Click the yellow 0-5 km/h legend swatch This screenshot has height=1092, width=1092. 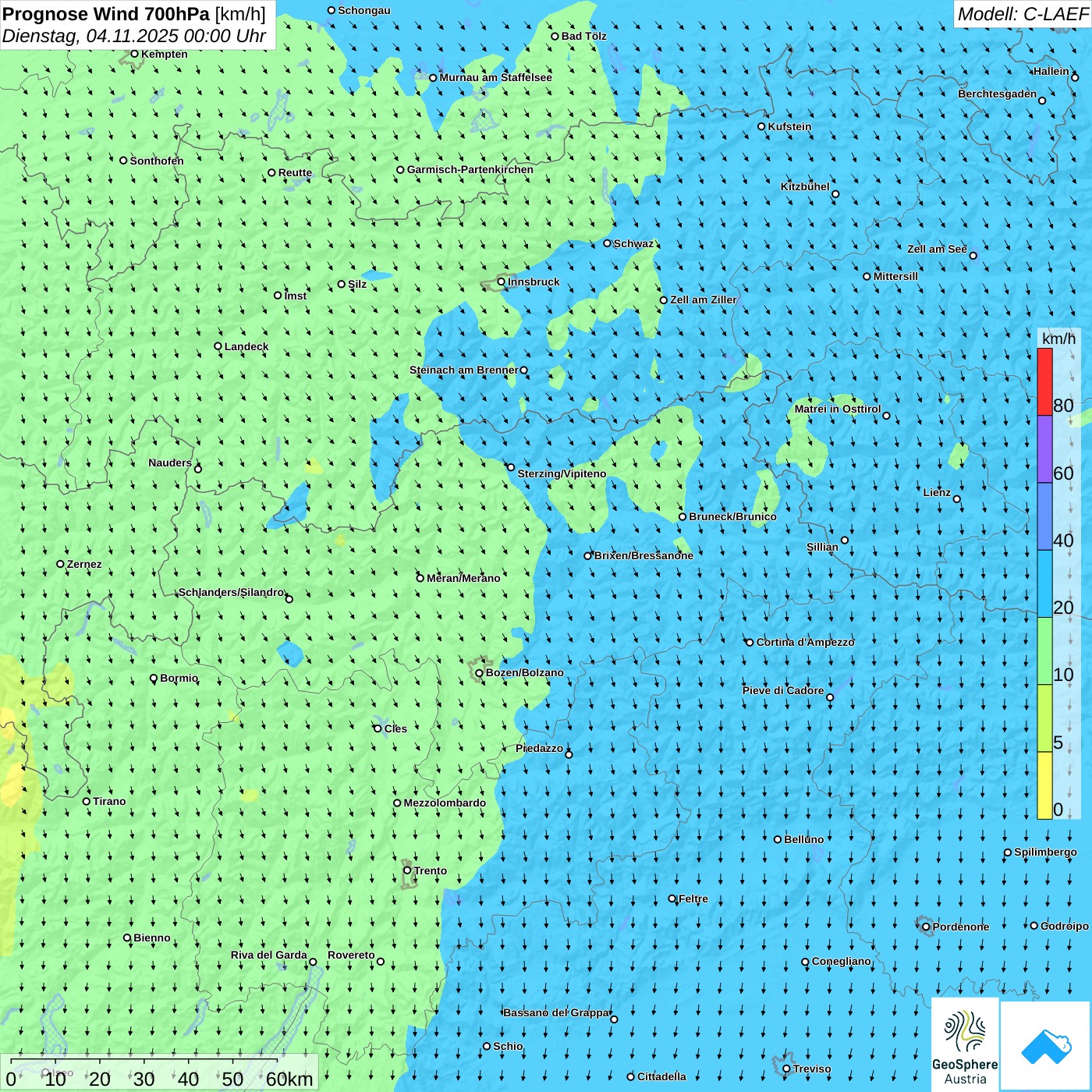click(1044, 785)
